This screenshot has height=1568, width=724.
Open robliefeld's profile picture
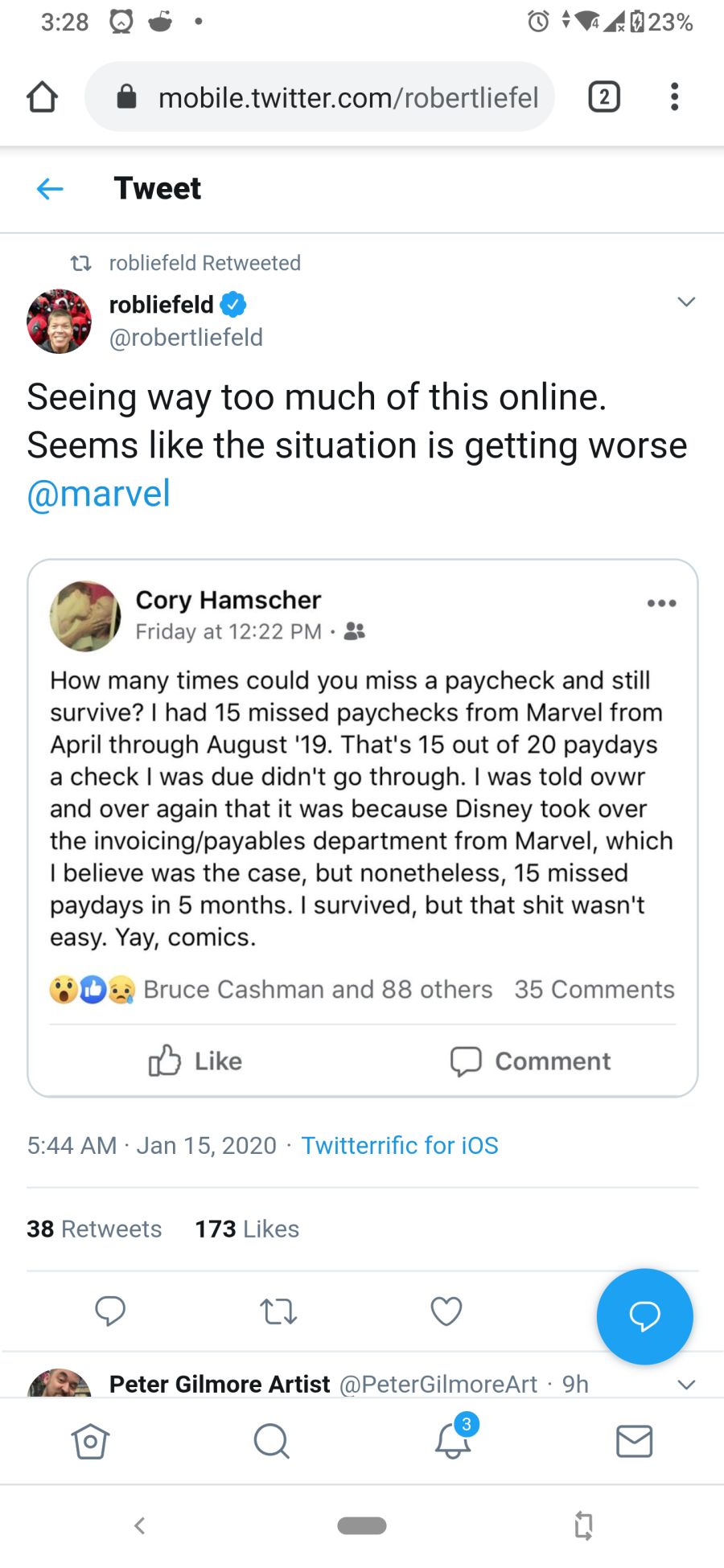59,321
